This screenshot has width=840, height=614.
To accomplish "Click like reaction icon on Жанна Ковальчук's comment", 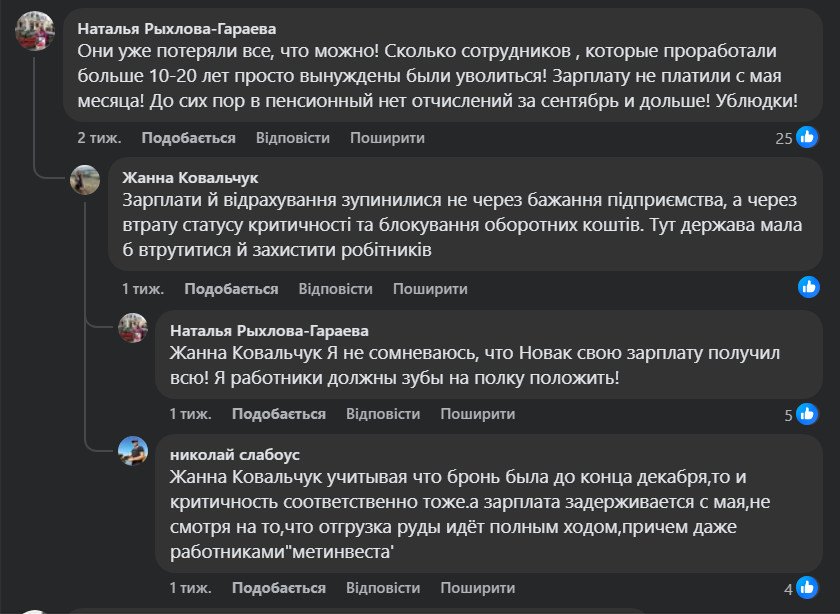I will (808, 287).
